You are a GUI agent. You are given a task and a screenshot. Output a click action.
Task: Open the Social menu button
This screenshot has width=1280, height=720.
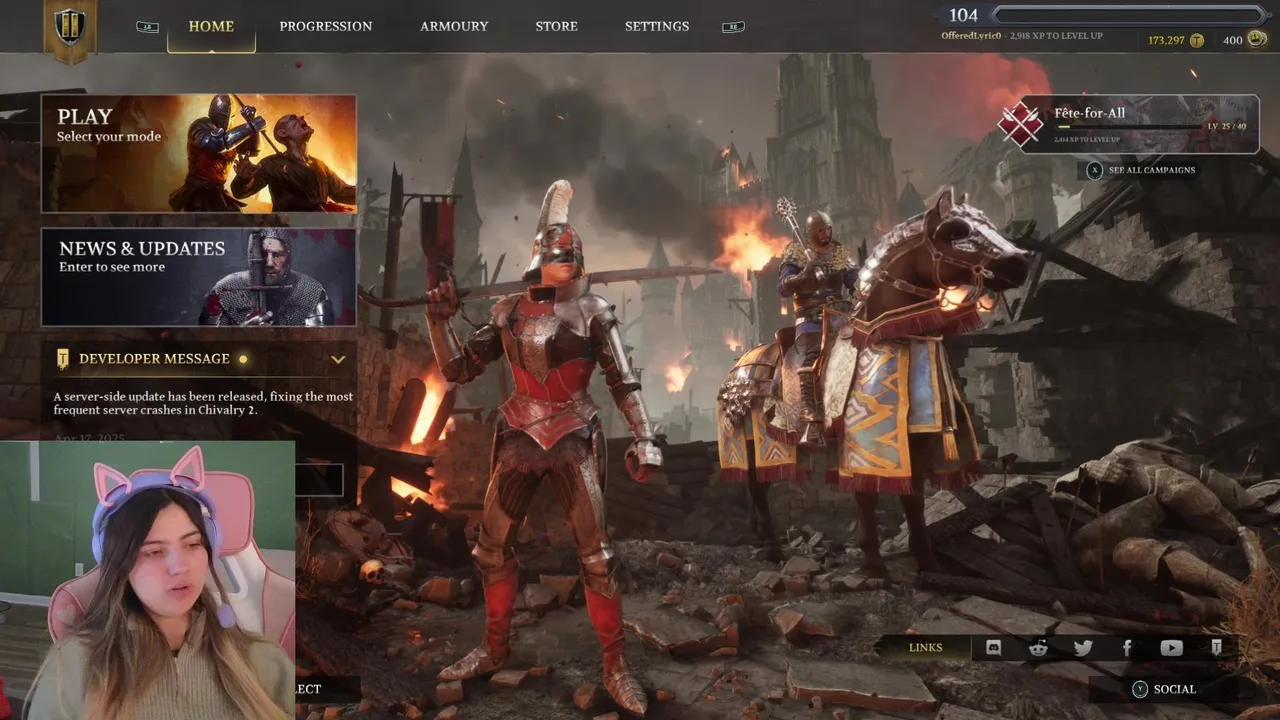[x=1163, y=689]
